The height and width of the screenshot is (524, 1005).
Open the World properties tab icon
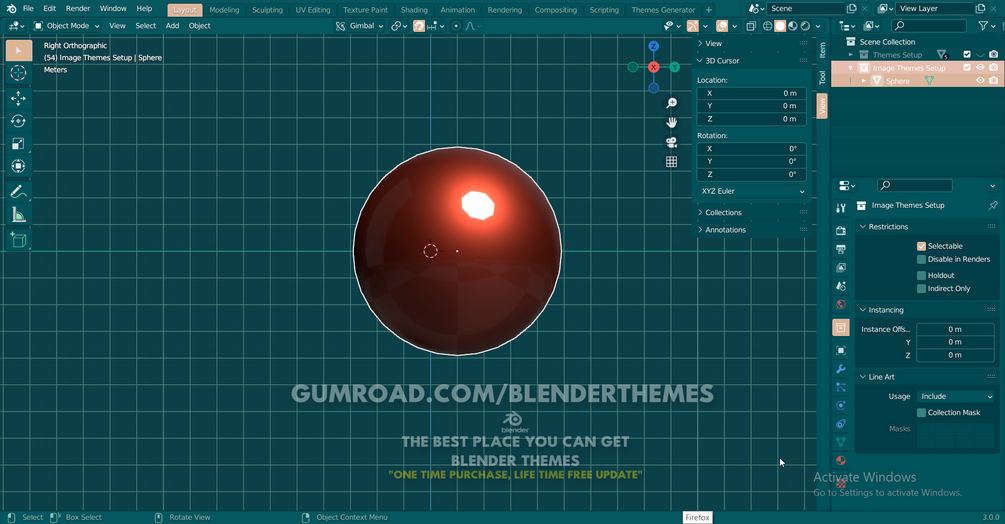pyautogui.click(x=841, y=304)
